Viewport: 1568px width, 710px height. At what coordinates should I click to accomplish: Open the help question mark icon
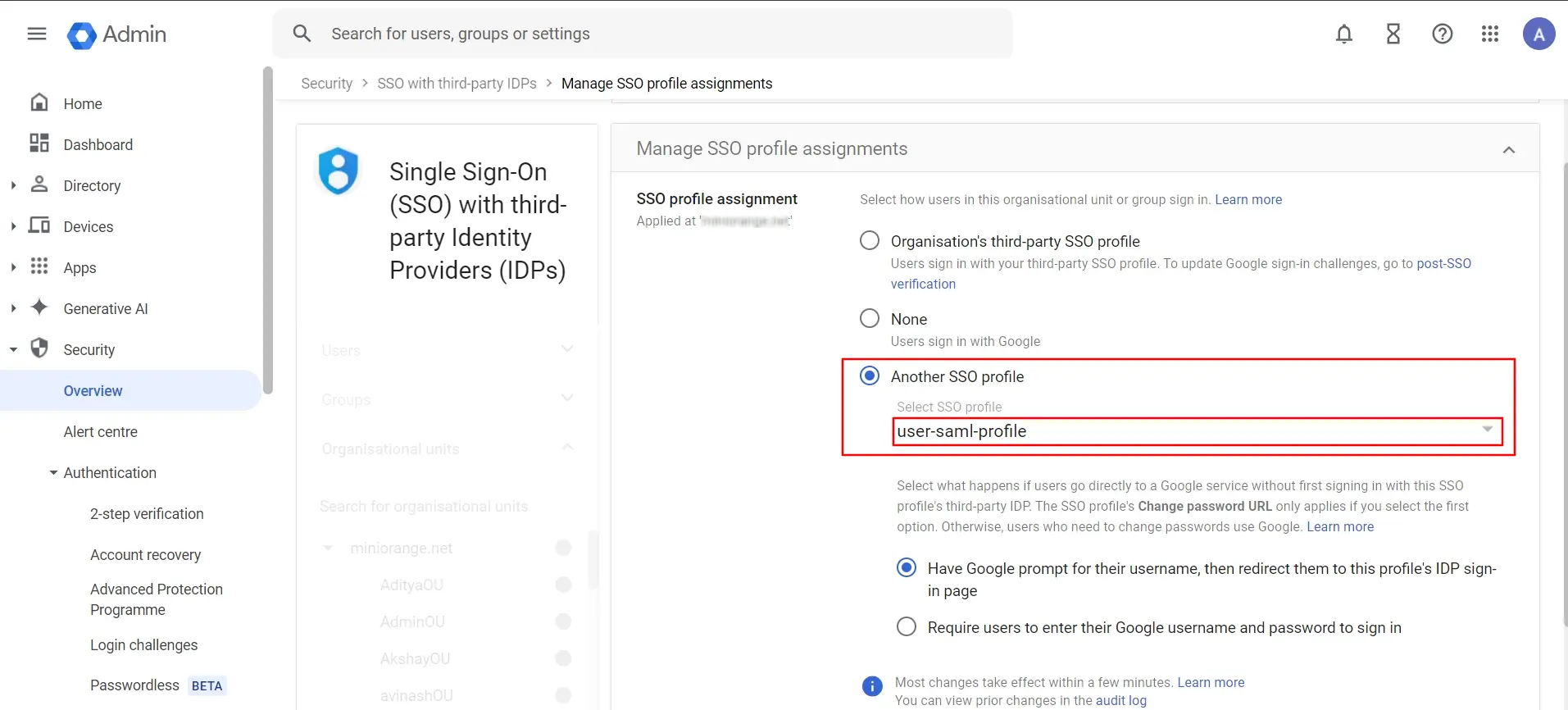click(1443, 34)
